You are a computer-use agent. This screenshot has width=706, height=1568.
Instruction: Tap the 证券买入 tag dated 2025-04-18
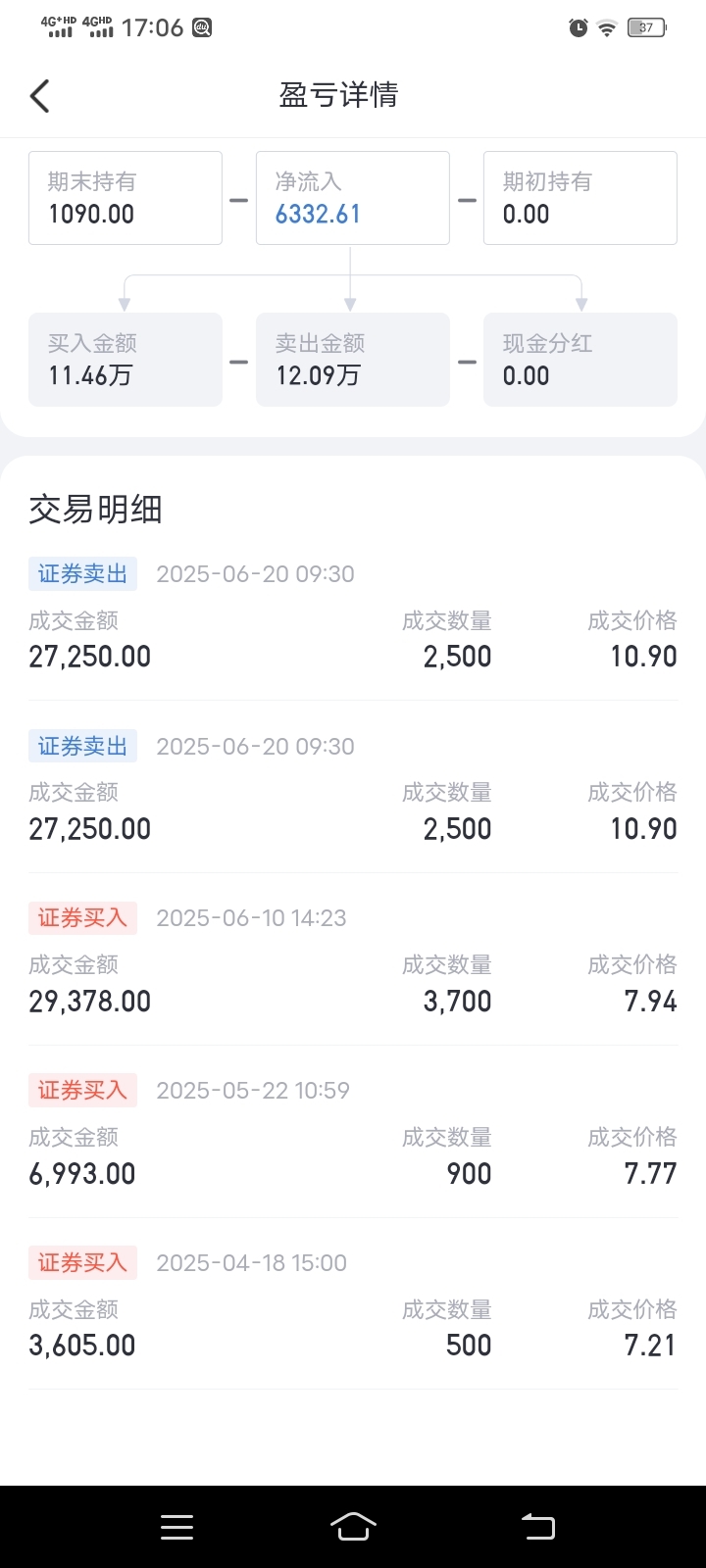[83, 1263]
